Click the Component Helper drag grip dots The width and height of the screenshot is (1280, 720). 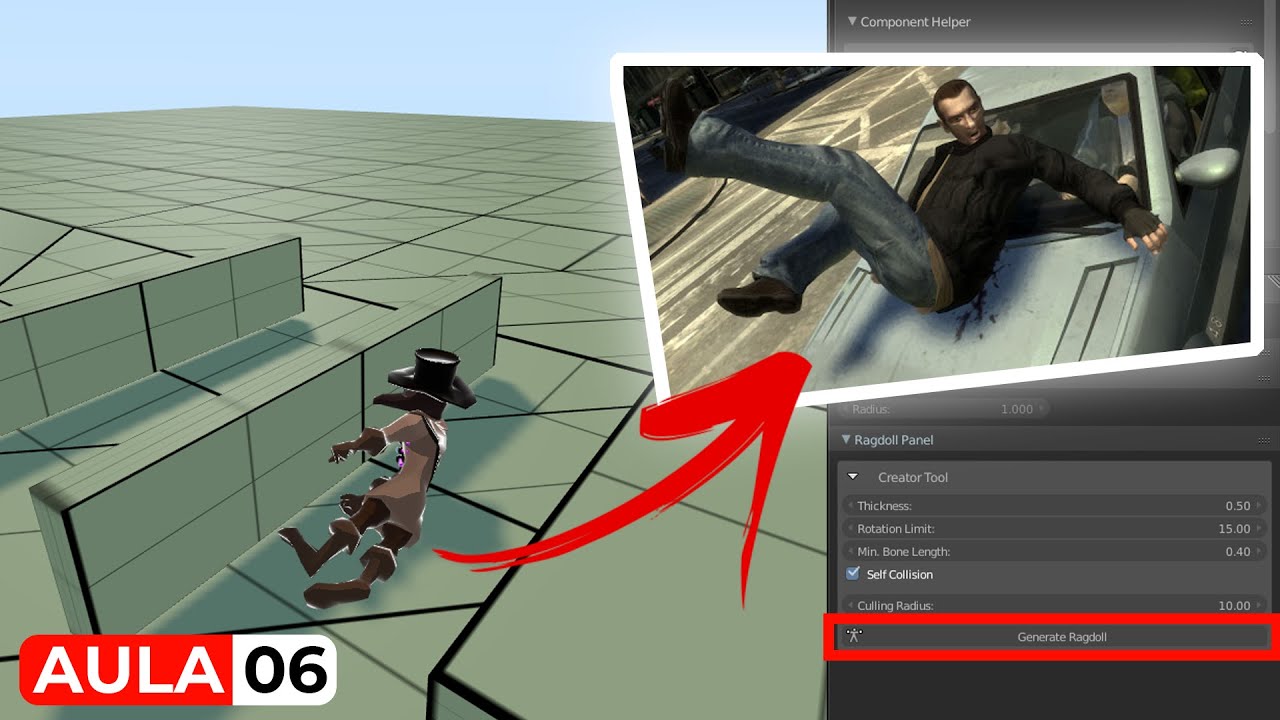coord(1246,22)
